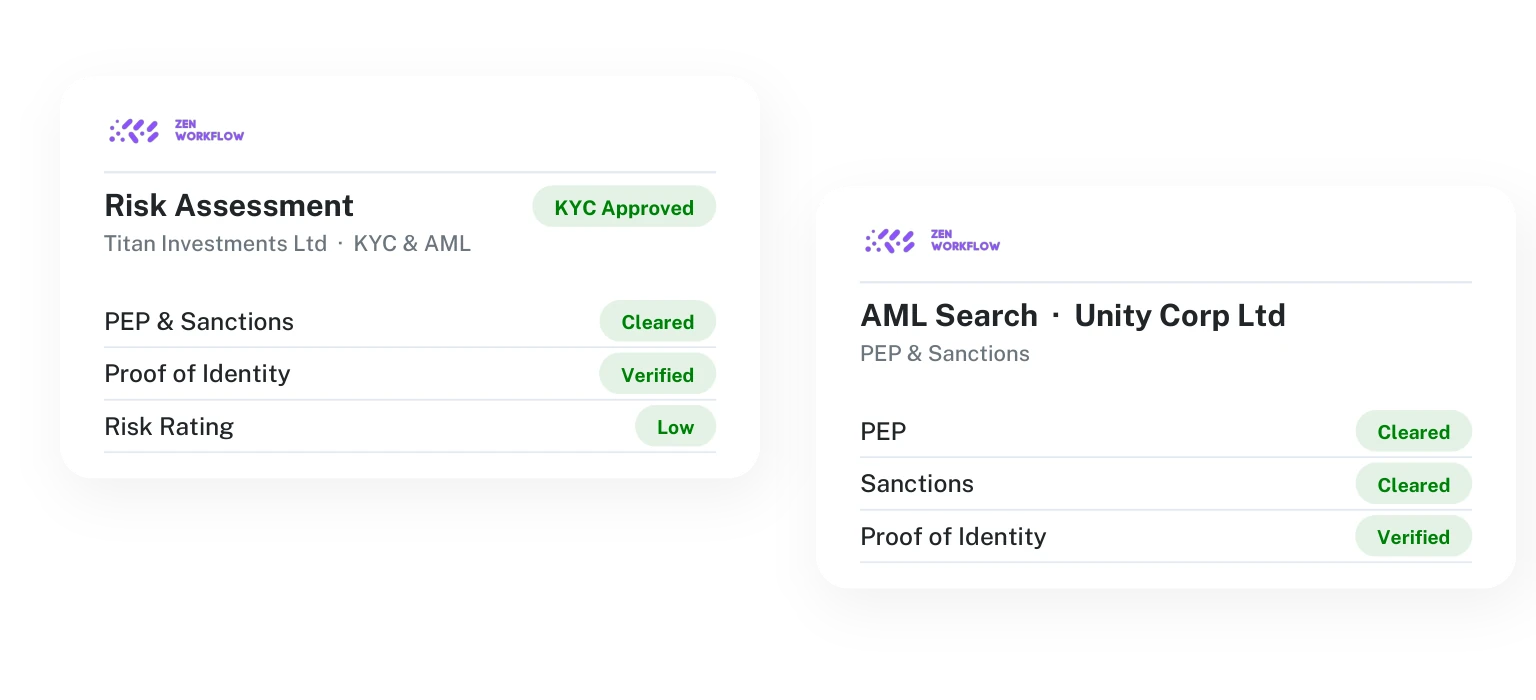
Task: Click the Verified badge on Risk Assessment card
Action: (x=657, y=374)
